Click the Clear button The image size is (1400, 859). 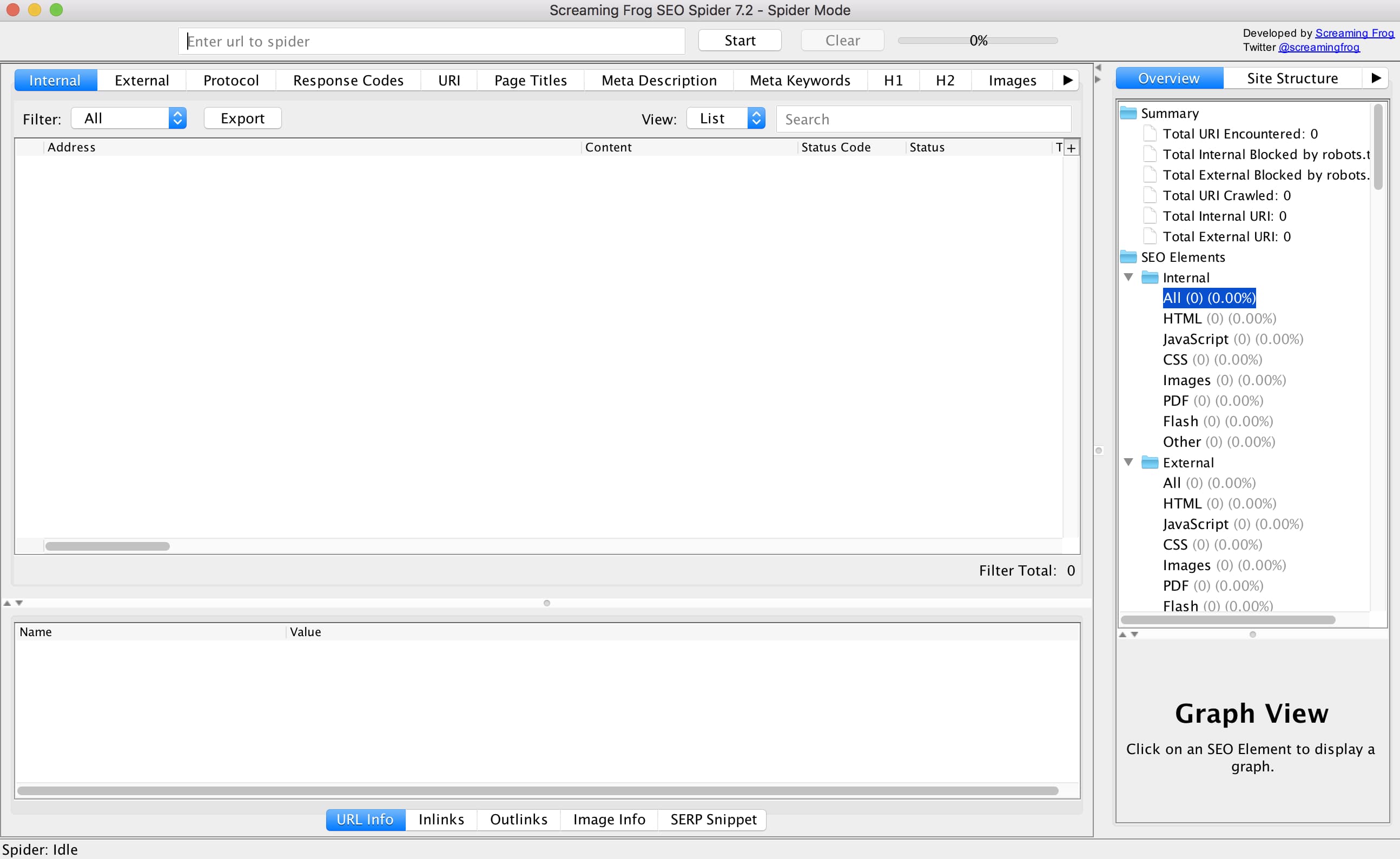click(843, 41)
